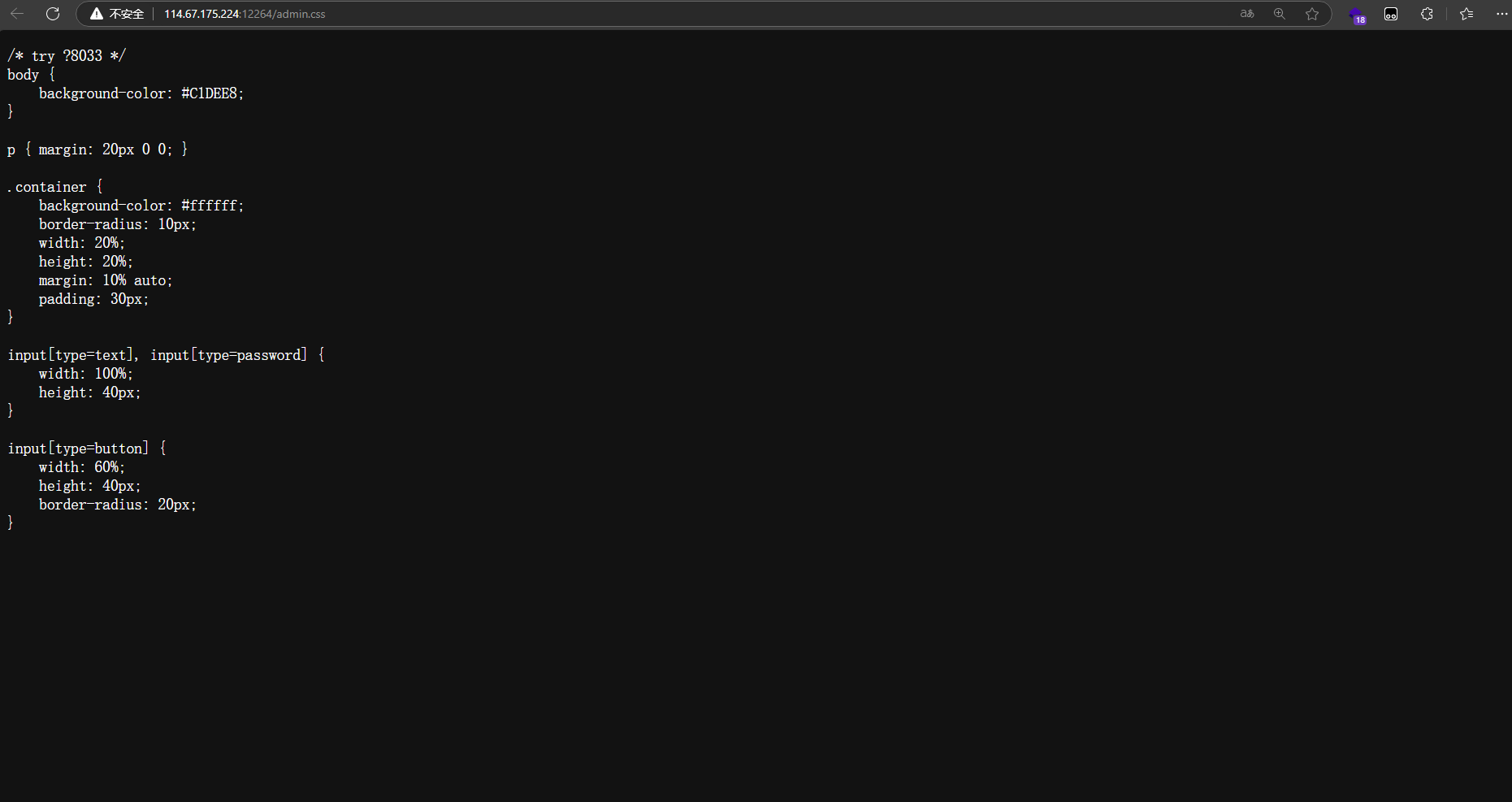Open the Tampermonkey-style extension icon
The width and height of the screenshot is (1512, 802).
(1391, 14)
